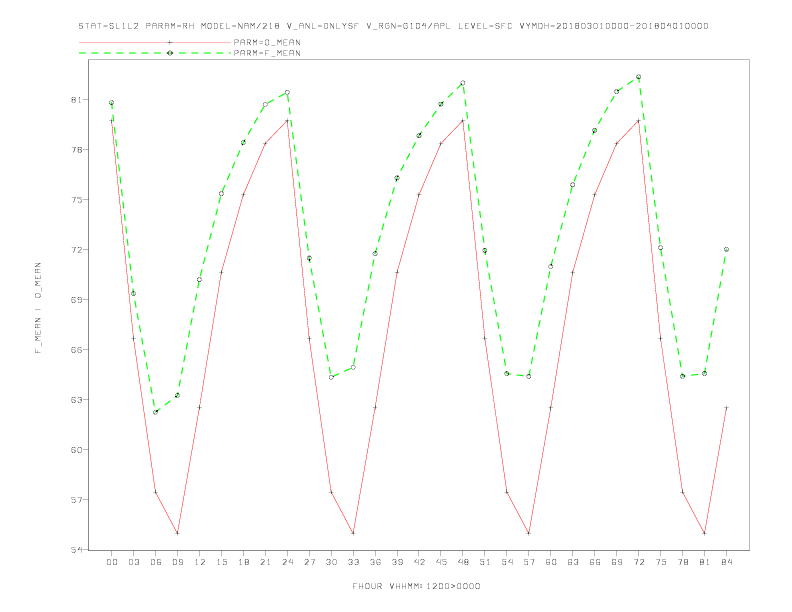The width and height of the screenshot is (792, 612).
Task: Click x-axis forecast hour label 51
Action: [x=485, y=562]
